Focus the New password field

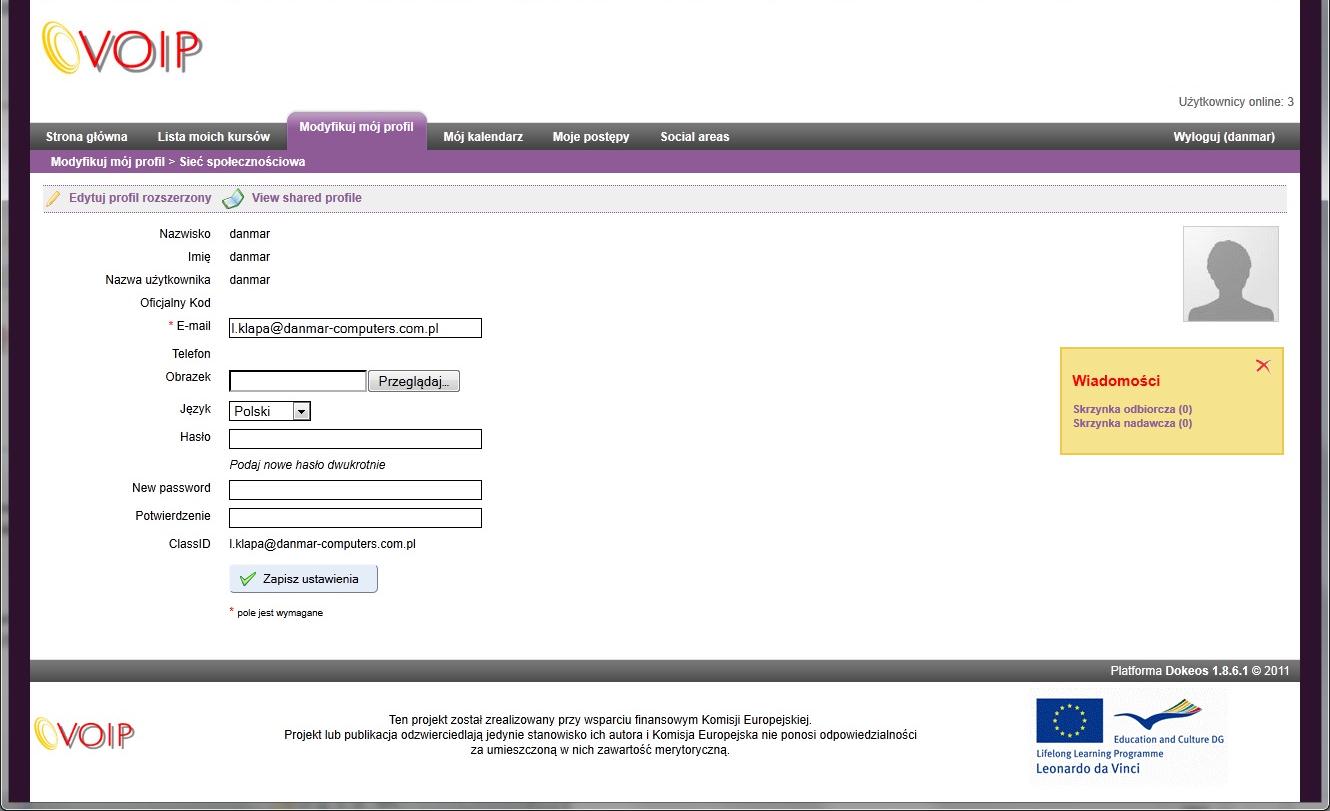(356, 490)
